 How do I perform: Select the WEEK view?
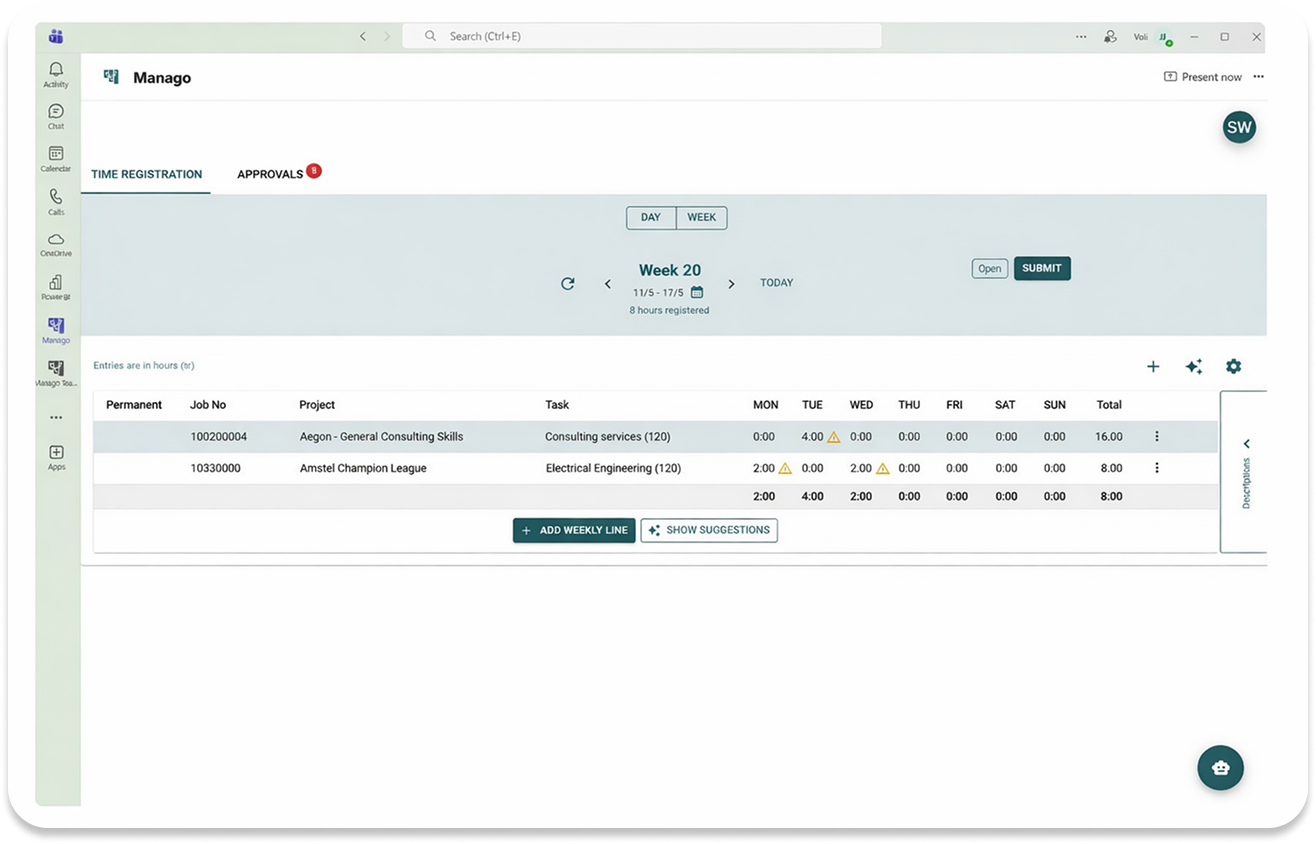tap(702, 217)
